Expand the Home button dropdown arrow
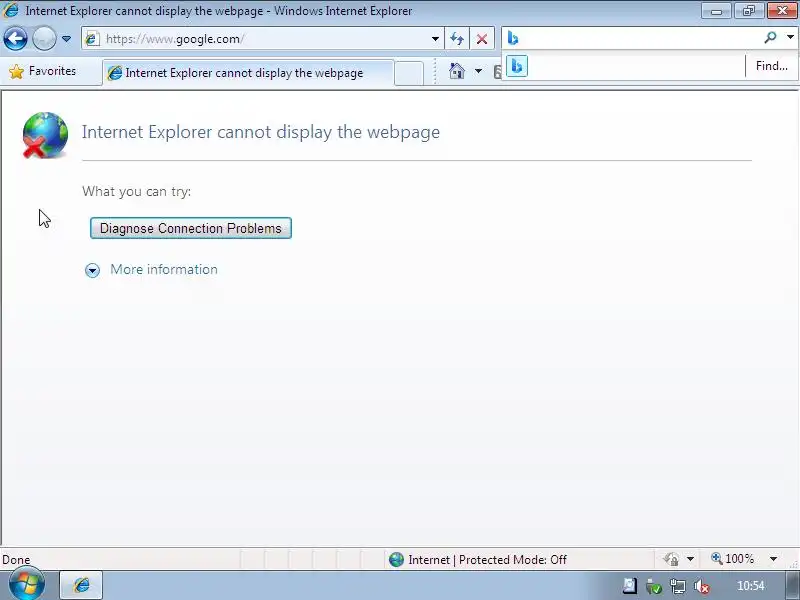Screen dimensions: 800x600 [478, 71]
